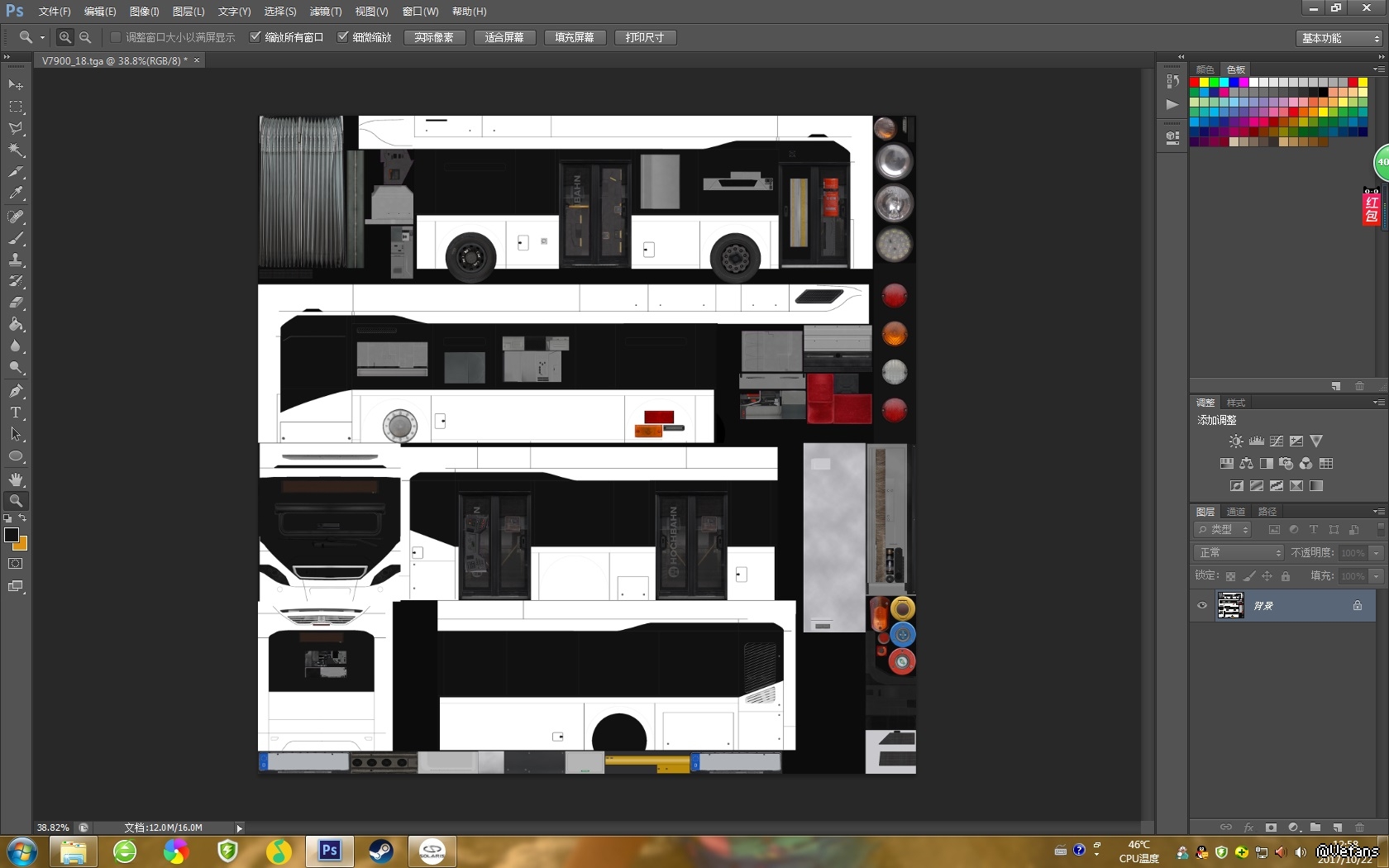Open the 滤镜(T) menu

pos(325,12)
